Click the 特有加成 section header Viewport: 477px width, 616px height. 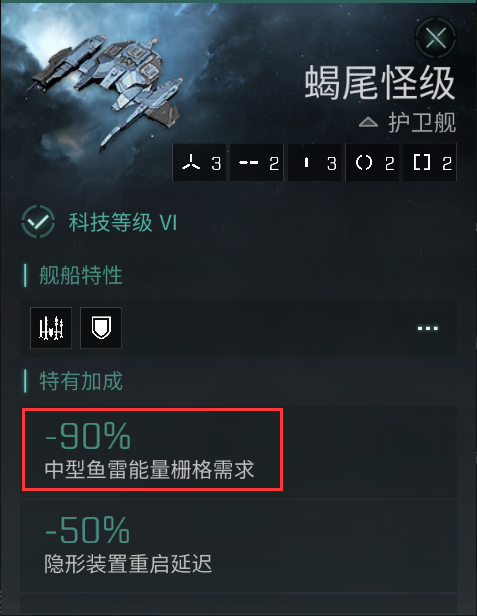click(81, 381)
